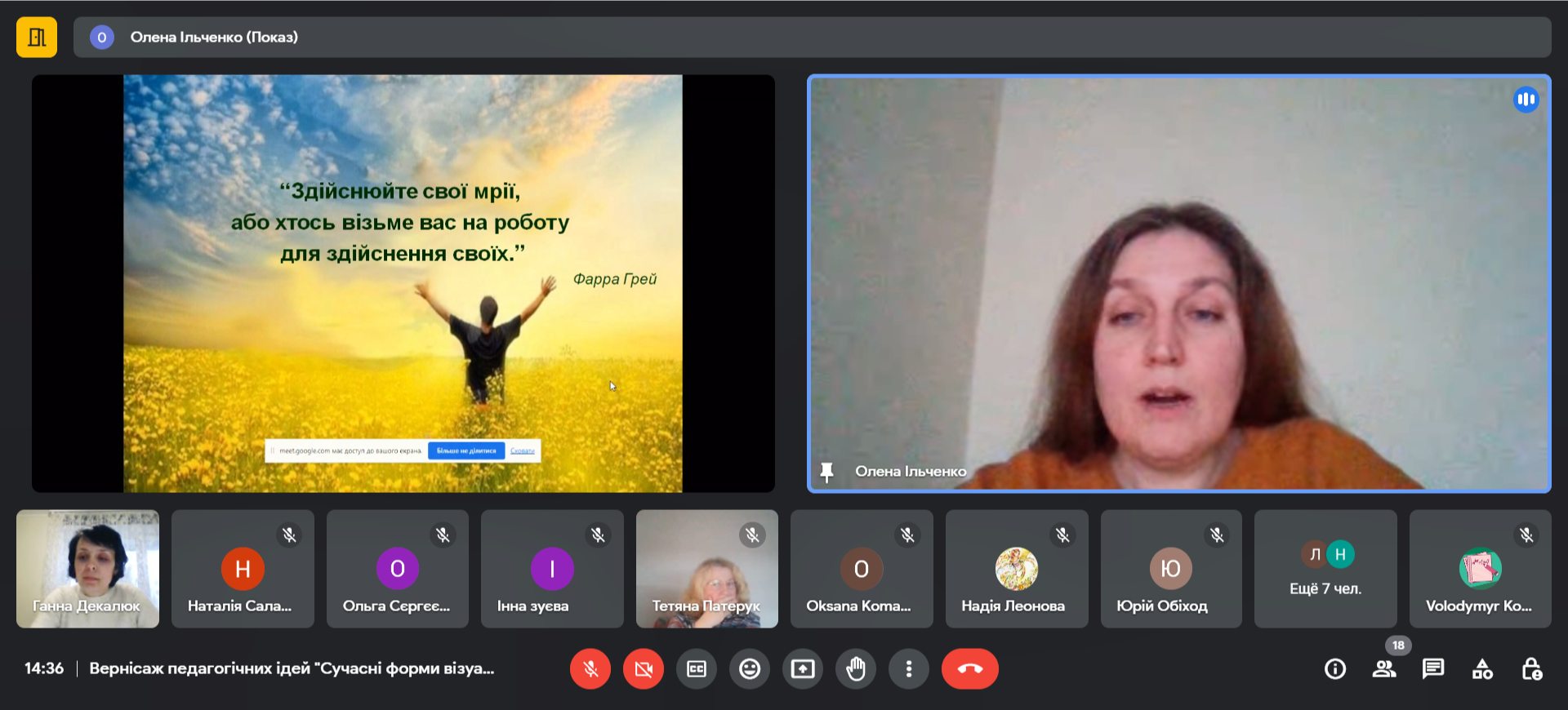Raise hand using the hand icon
The width and height of the screenshot is (1568, 710).
tap(856, 669)
